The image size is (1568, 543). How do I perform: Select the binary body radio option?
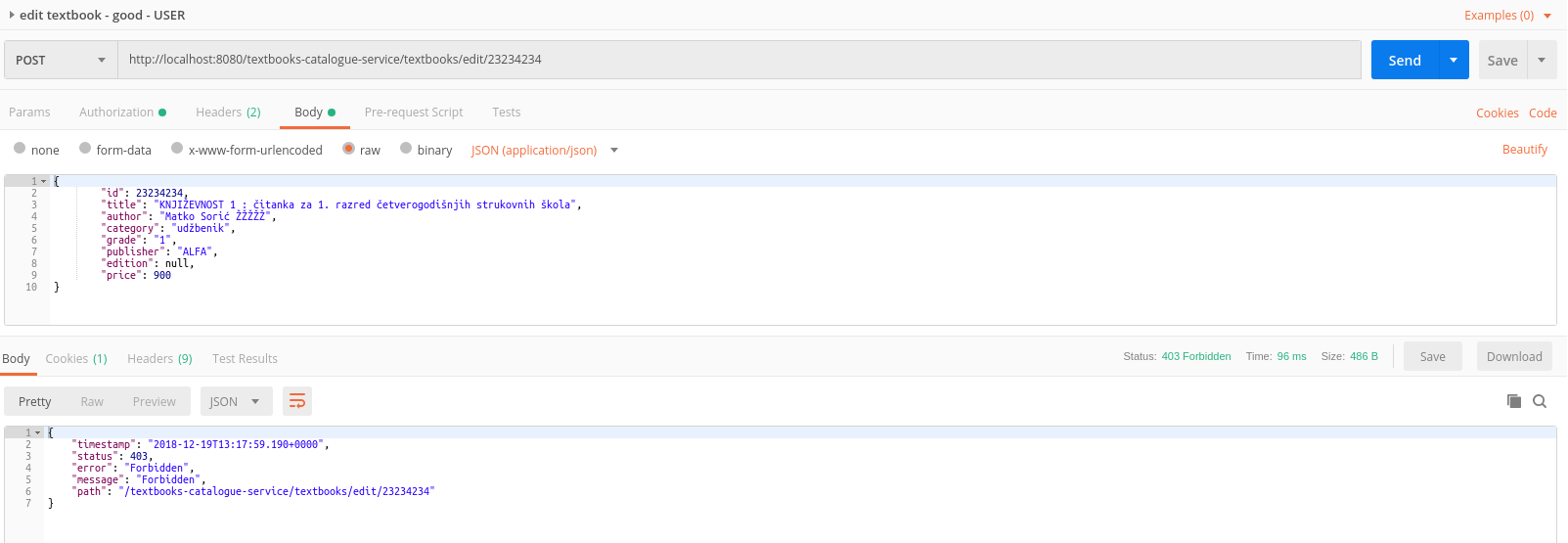tap(406, 148)
